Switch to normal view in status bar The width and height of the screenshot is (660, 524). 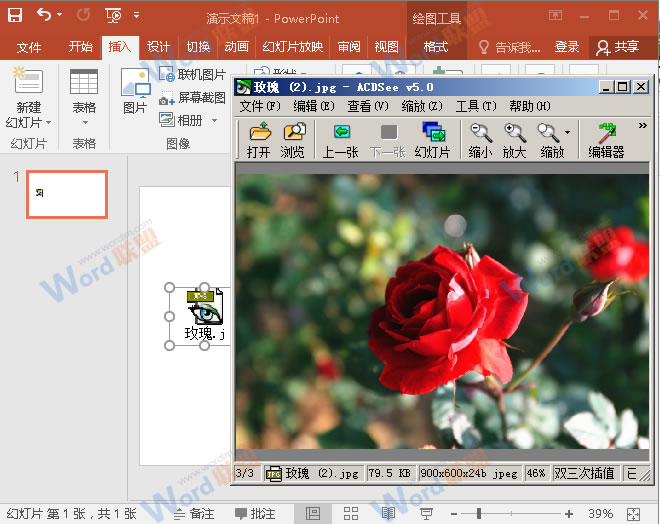313,513
